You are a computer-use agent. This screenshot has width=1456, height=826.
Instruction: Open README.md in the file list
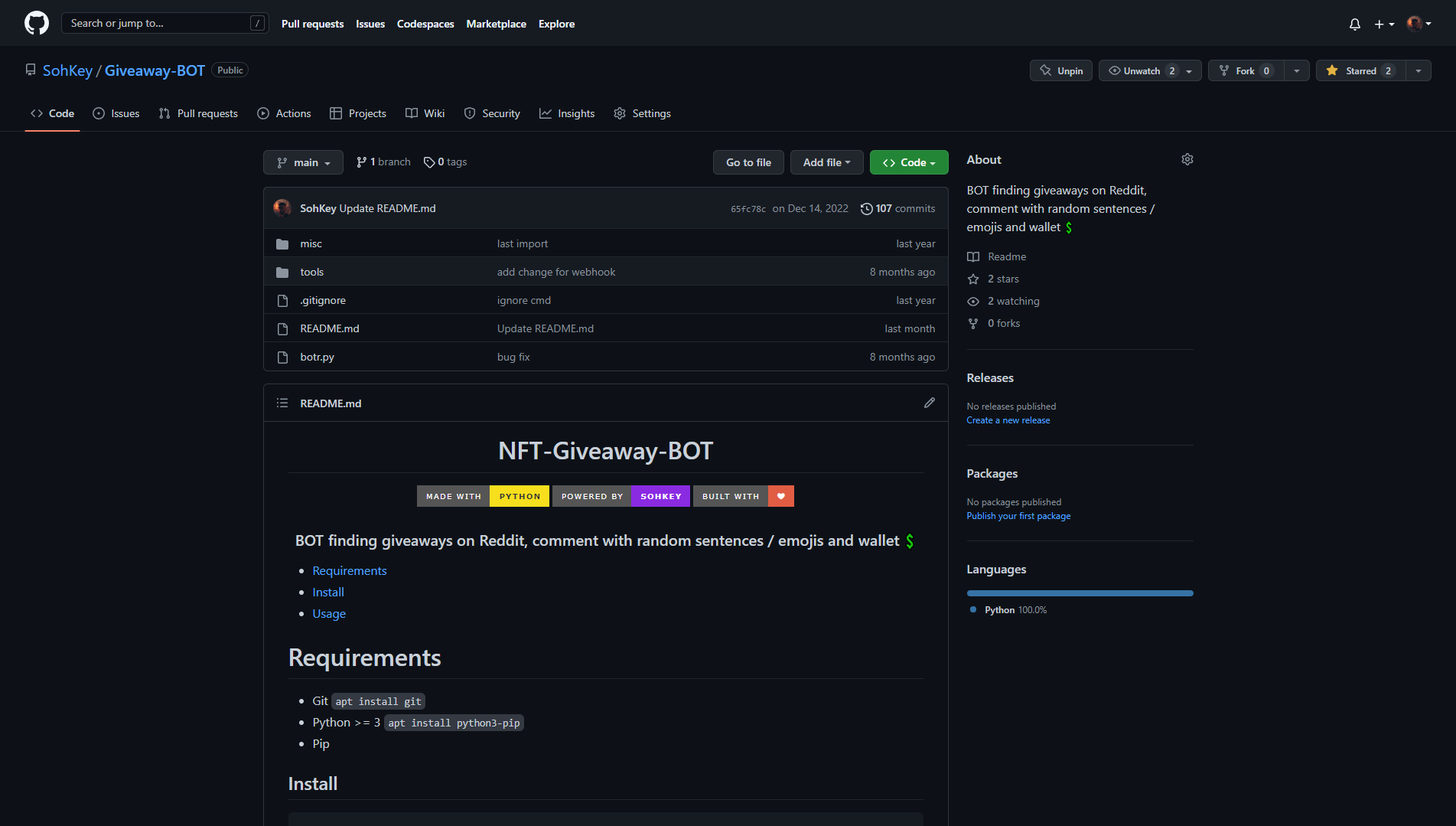pos(329,328)
